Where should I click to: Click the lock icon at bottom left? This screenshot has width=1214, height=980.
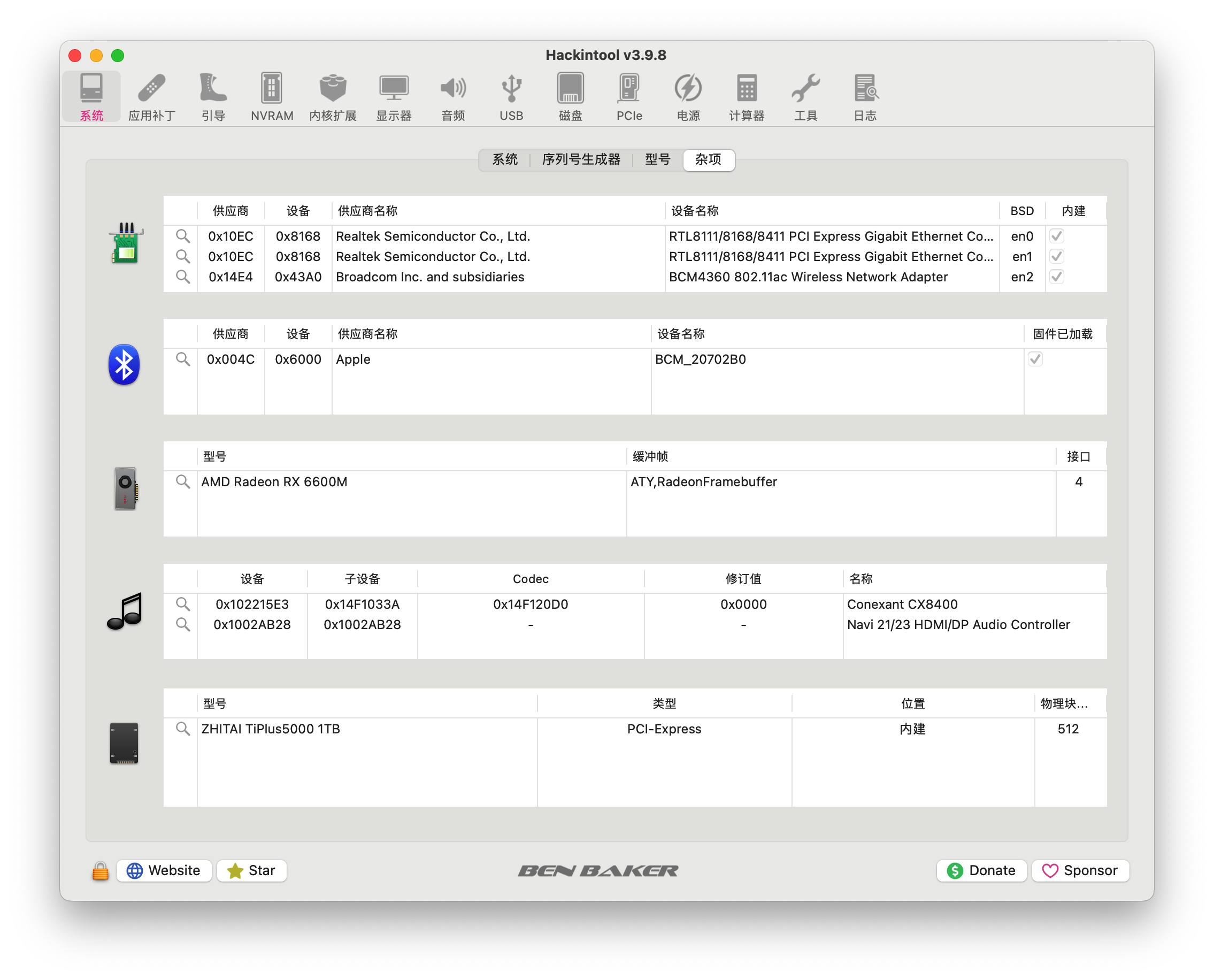coord(101,871)
